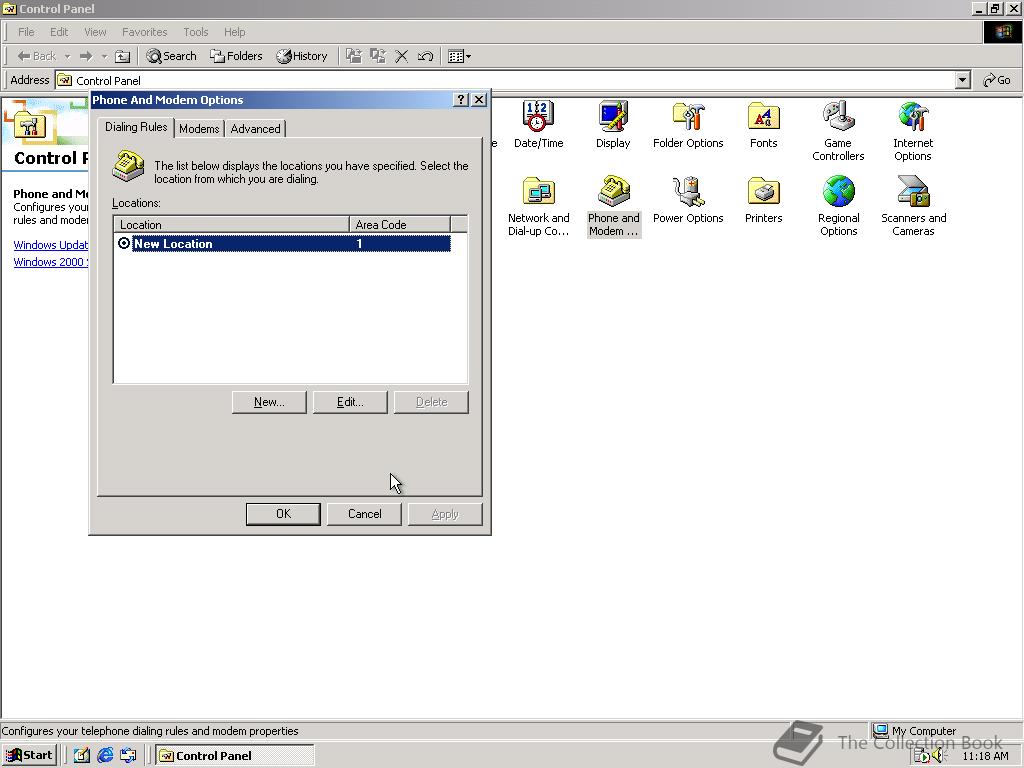Click the Copy To toolbar icon
The image size is (1024, 768).
(x=377, y=56)
